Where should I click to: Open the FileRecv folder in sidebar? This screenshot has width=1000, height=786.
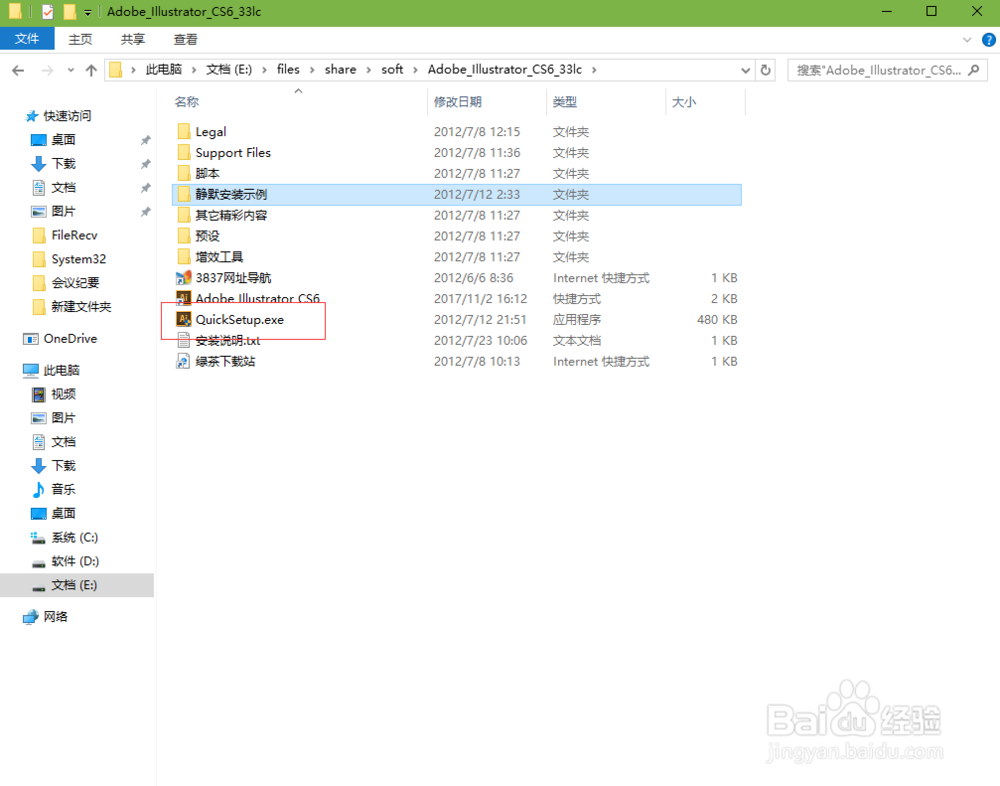click(74, 235)
